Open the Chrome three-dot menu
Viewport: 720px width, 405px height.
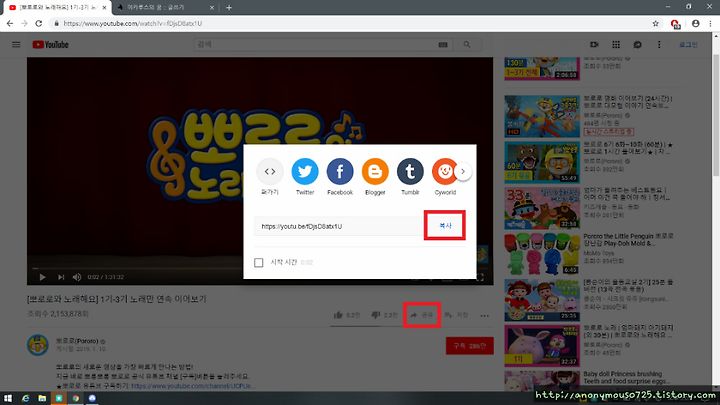[x=710, y=23]
